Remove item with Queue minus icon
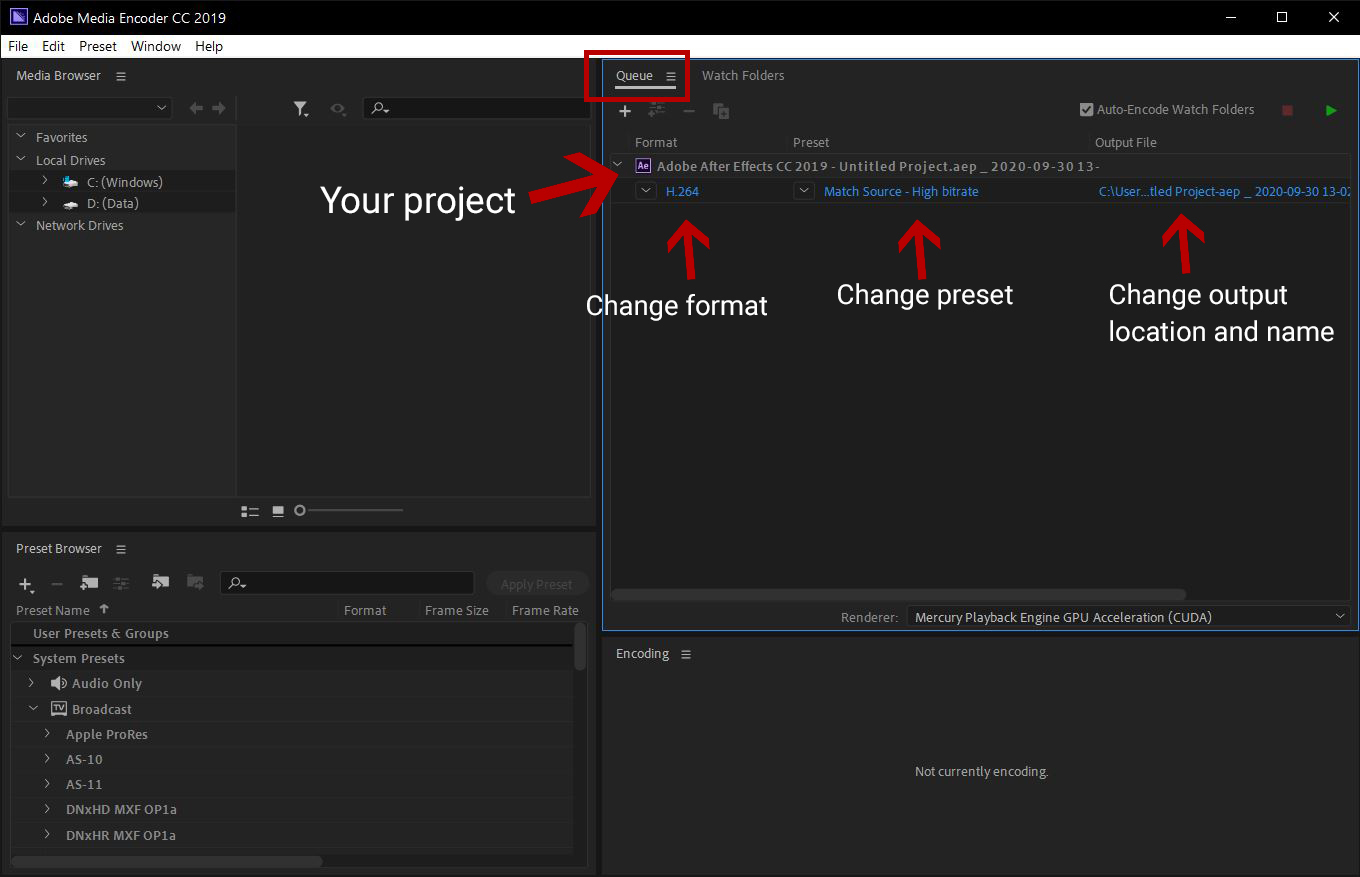This screenshot has height=877, width=1360. (689, 111)
